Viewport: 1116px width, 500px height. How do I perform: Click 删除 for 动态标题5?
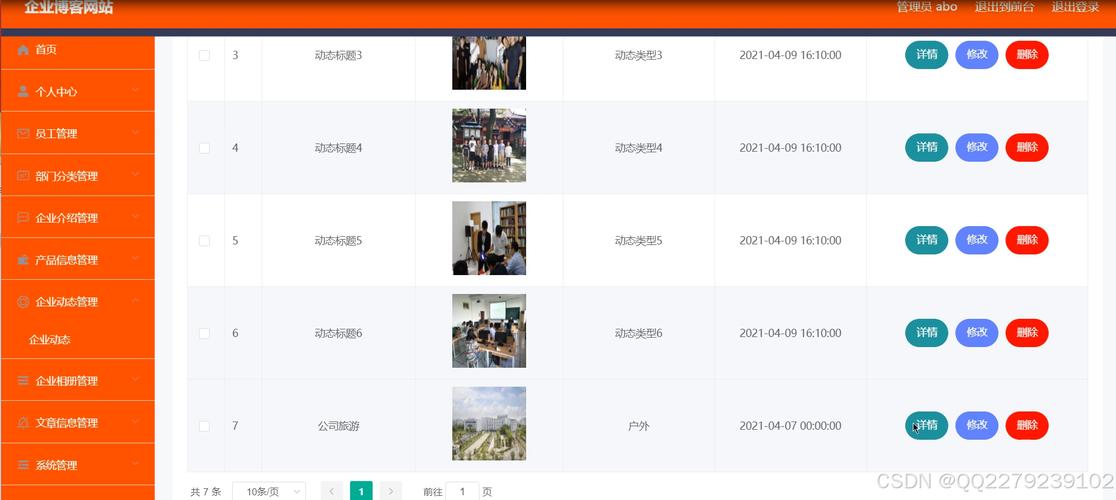coord(1027,240)
